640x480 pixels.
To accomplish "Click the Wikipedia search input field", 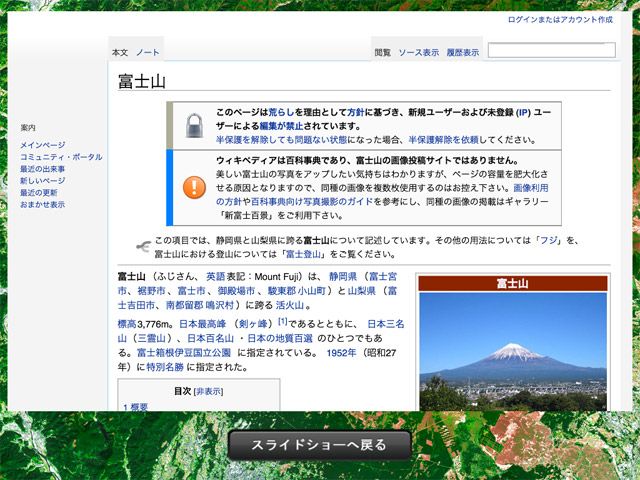I will tap(551, 50).
